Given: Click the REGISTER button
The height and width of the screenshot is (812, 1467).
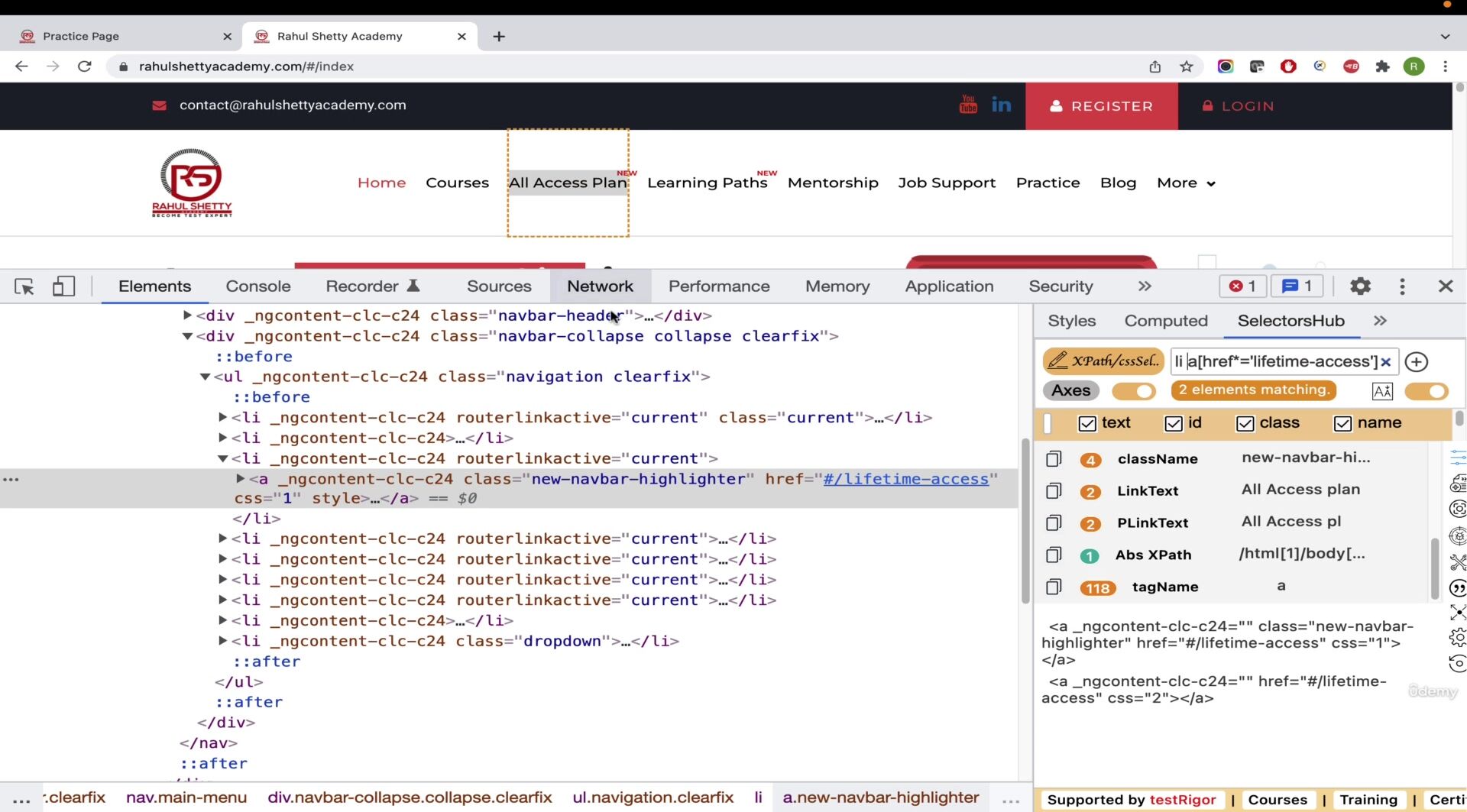Looking at the screenshot, I should click(x=1101, y=106).
